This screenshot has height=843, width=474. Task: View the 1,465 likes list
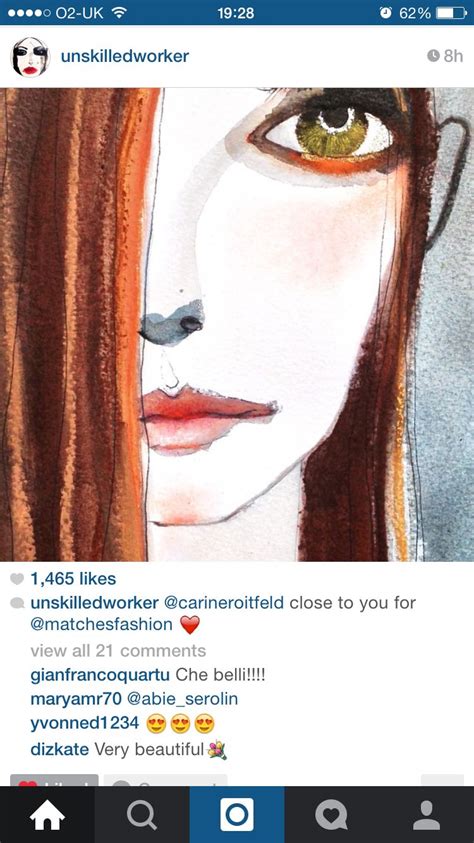pos(73,578)
